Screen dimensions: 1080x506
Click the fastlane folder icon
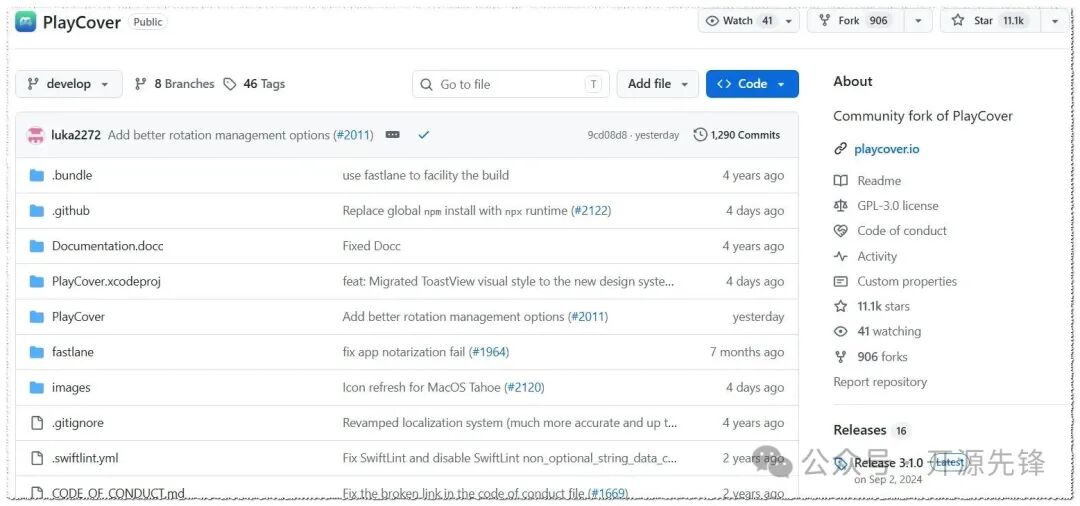coord(37,352)
